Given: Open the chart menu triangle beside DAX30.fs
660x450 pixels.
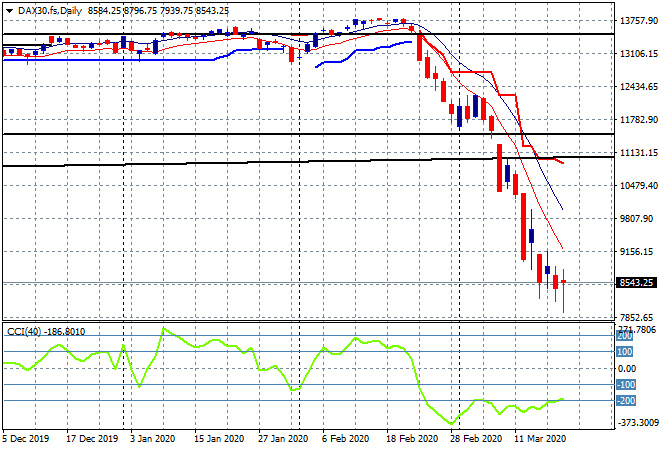Looking at the screenshot, I should (9, 11).
